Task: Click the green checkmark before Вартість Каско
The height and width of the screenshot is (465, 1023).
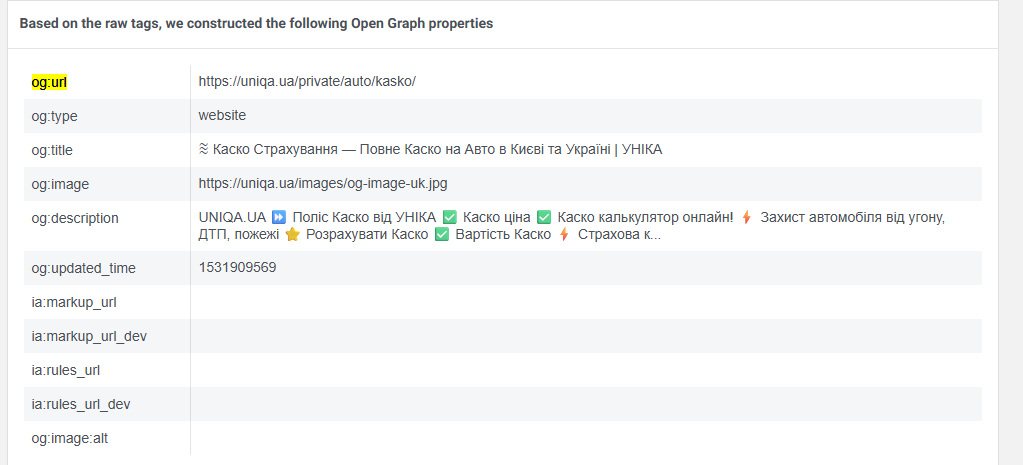Action: (441, 235)
